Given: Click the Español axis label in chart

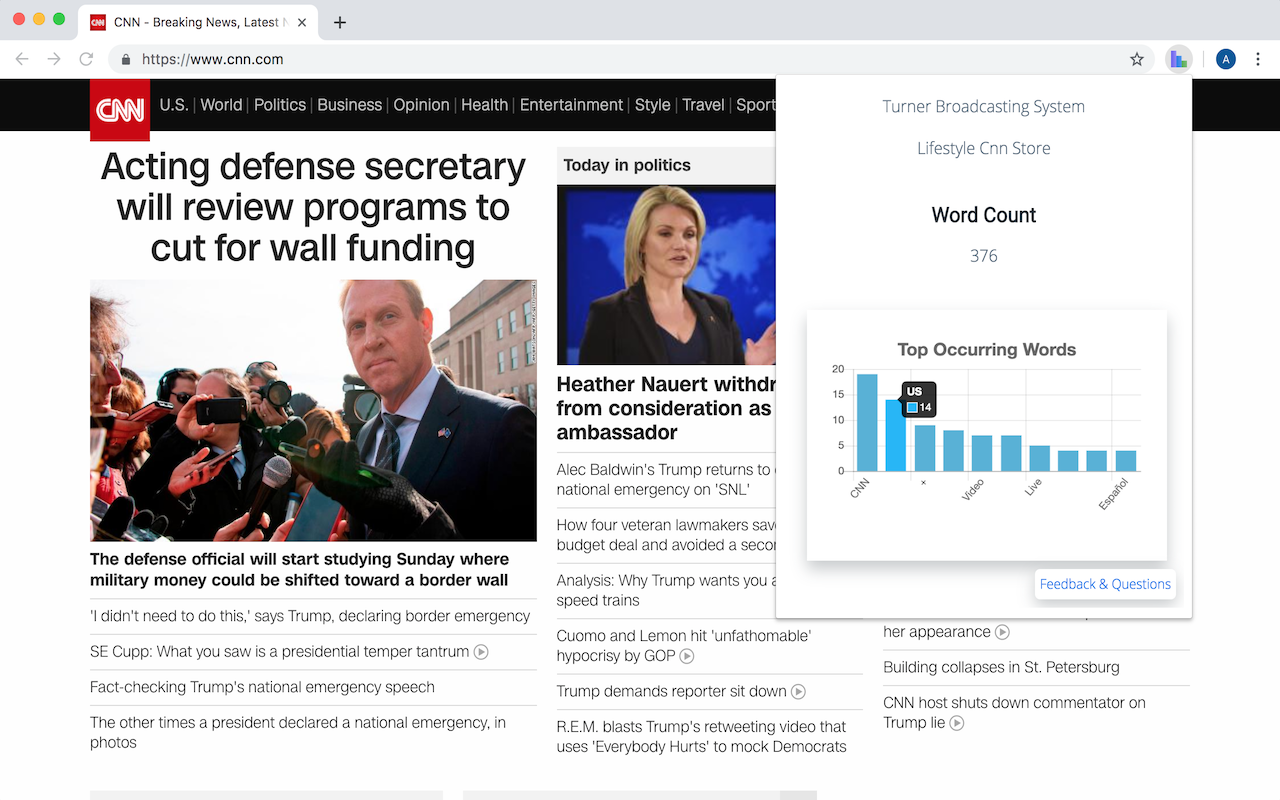Looking at the screenshot, I should [x=1114, y=493].
